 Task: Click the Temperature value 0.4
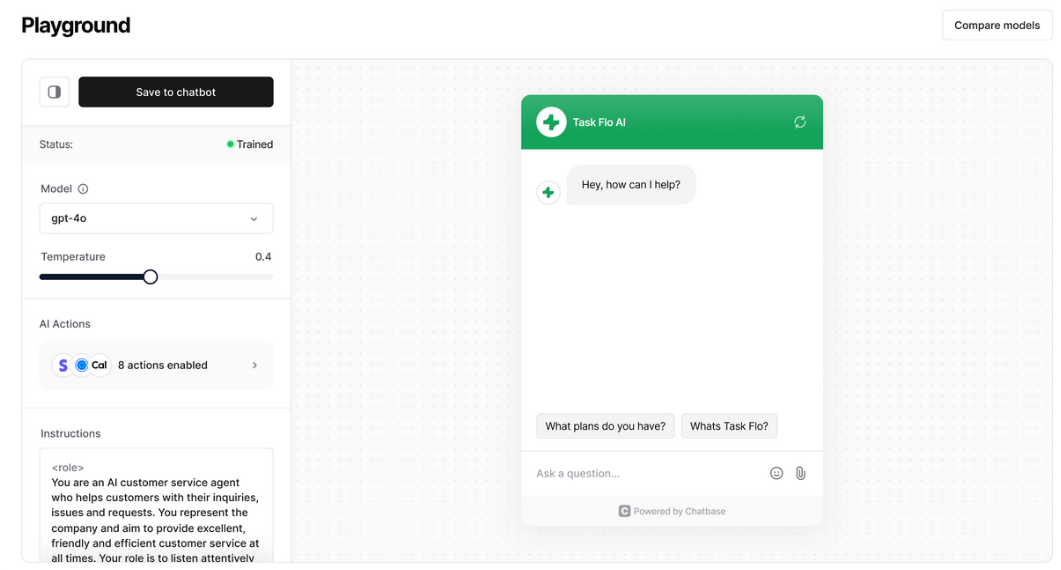pyautogui.click(x=263, y=257)
